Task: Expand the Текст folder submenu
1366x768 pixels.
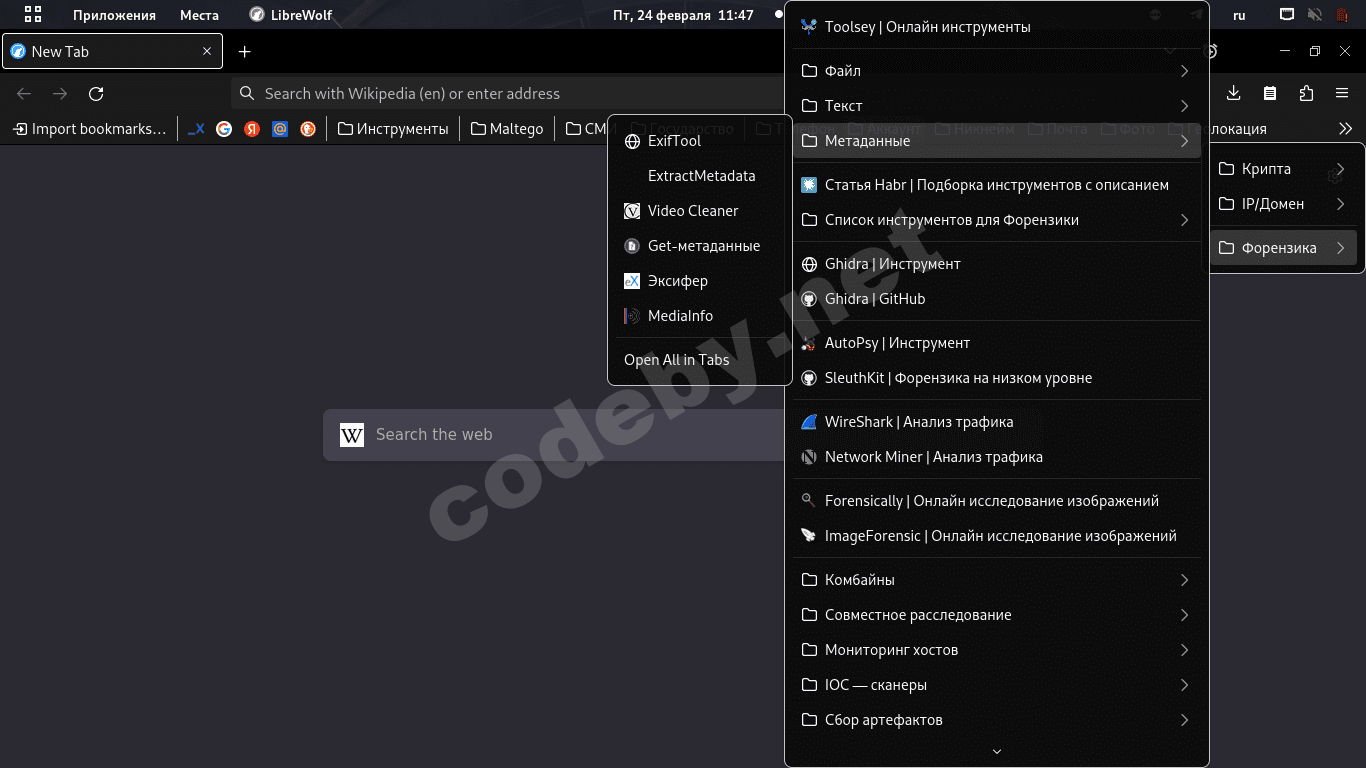Action: click(997, 106)
